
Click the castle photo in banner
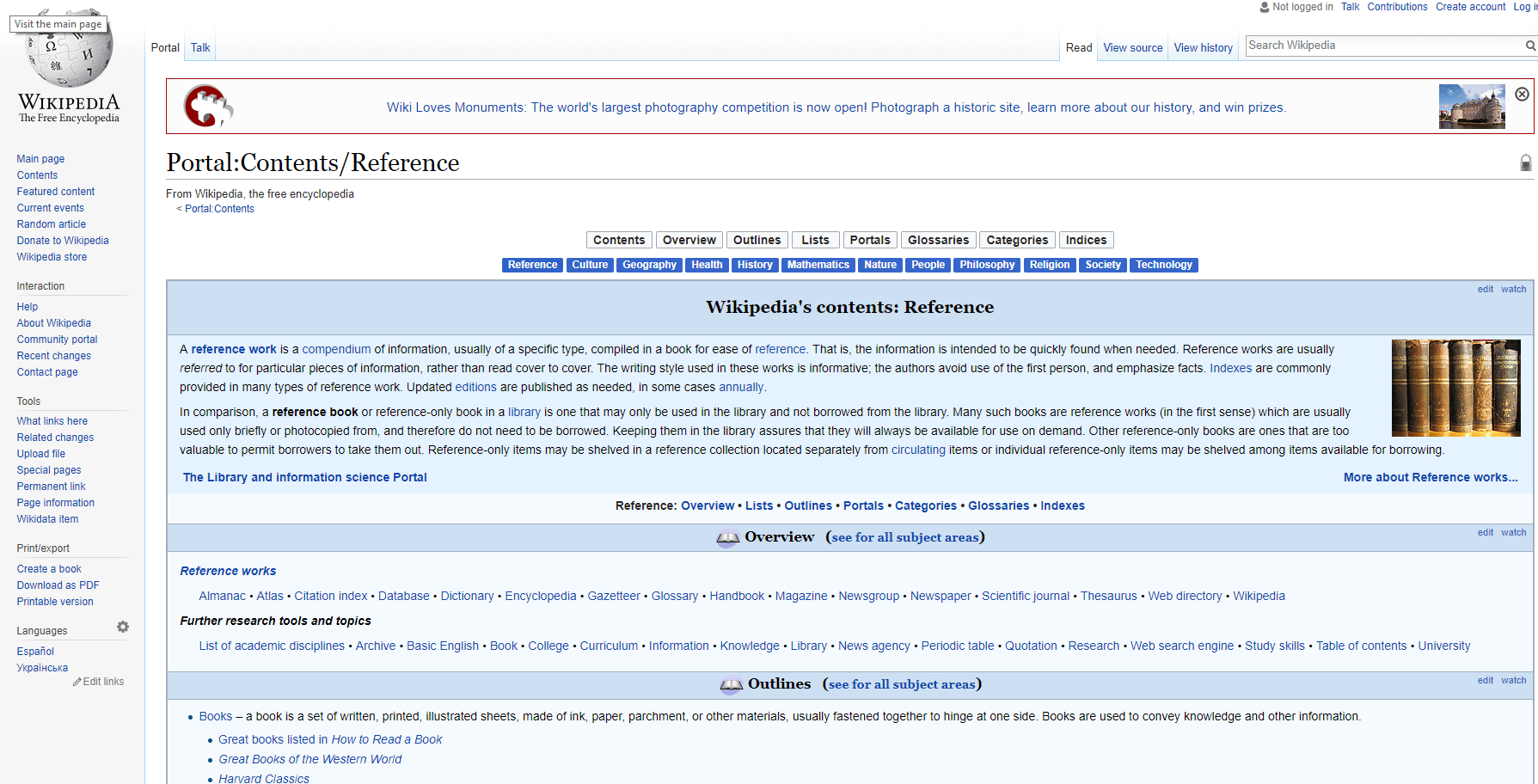(x=1472, y=107)
